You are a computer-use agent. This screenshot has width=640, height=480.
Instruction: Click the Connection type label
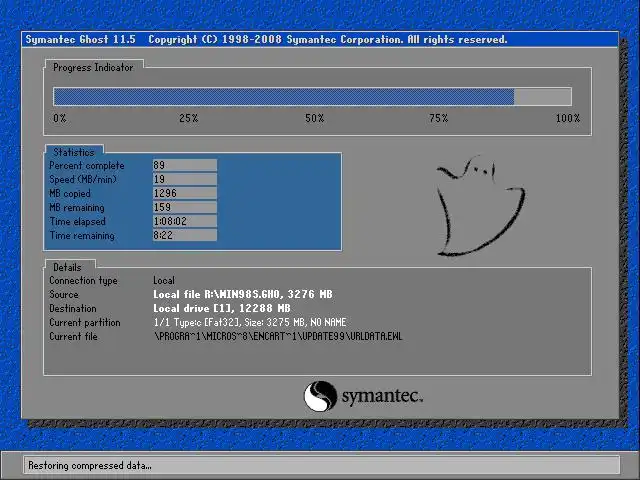click(83, 281)
